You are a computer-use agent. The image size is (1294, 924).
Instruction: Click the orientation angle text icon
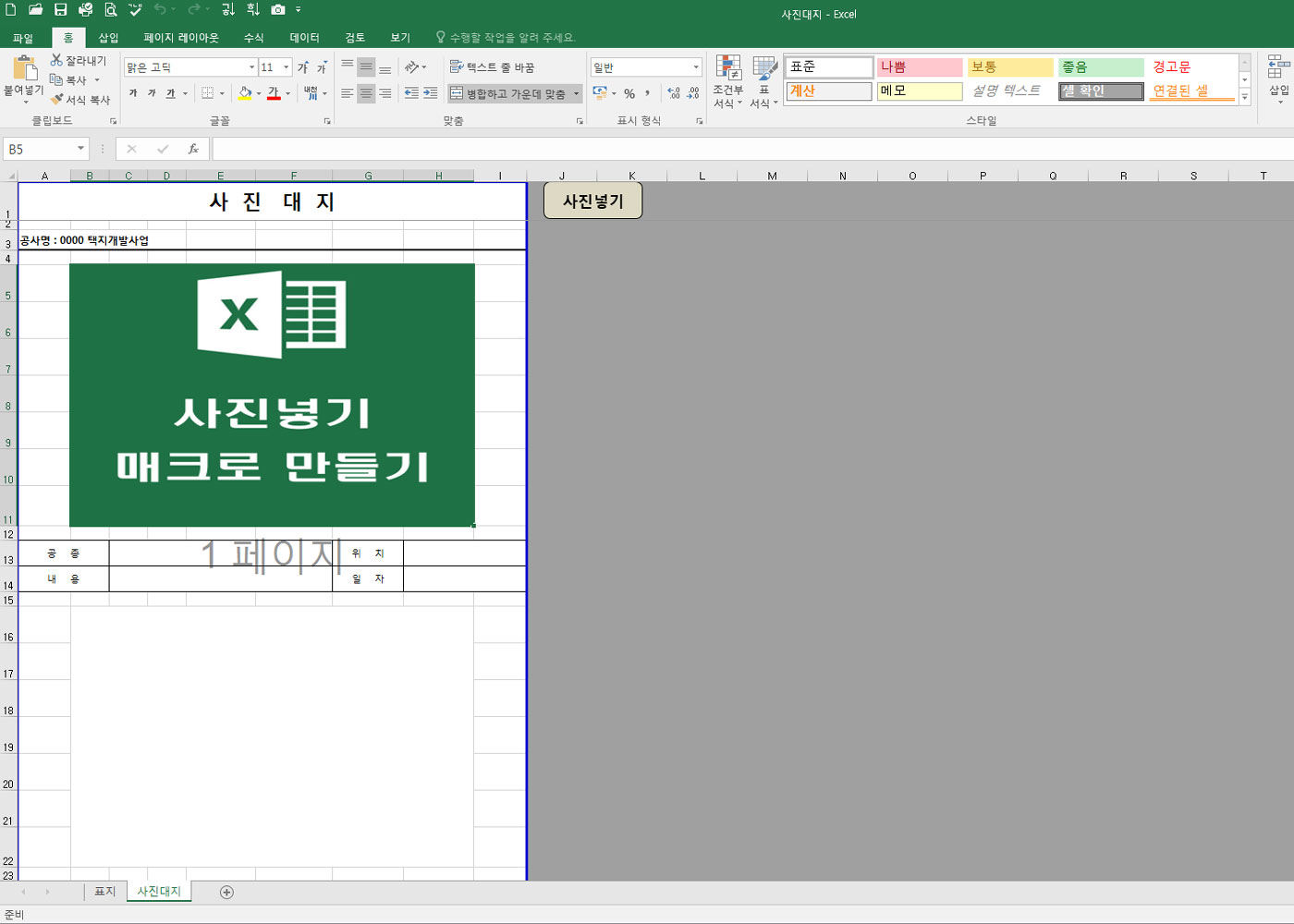pos(412,67)
